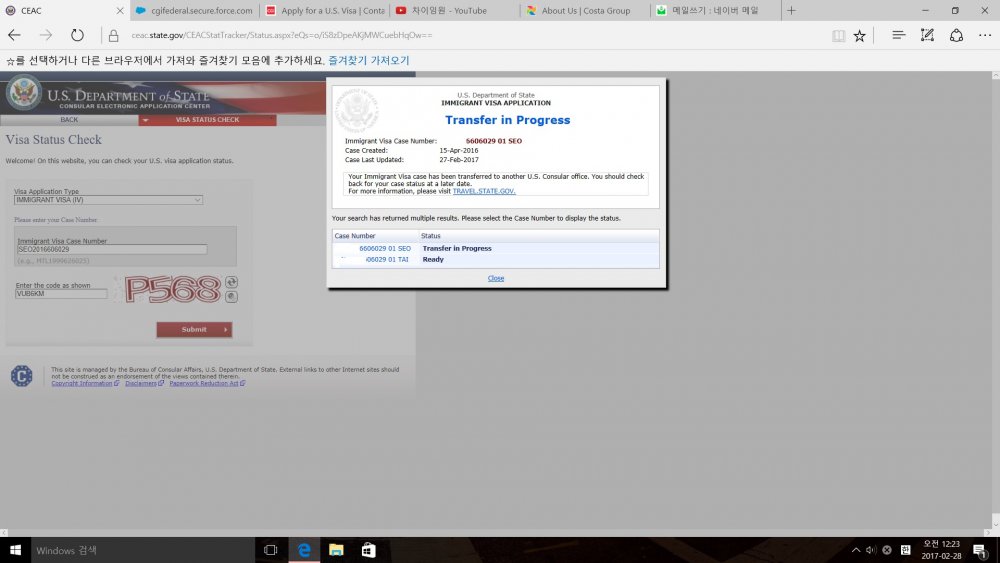This screenshot has width=1000, height=563.
Task: Click the Submit button
Action: (x=194, y=330)
